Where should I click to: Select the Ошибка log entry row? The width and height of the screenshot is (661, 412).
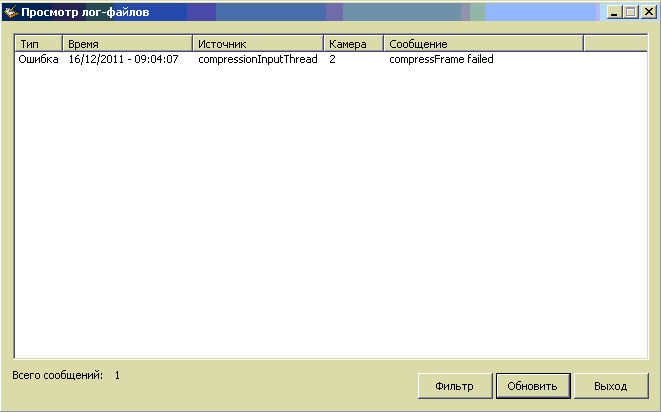(x=39, y=60)
